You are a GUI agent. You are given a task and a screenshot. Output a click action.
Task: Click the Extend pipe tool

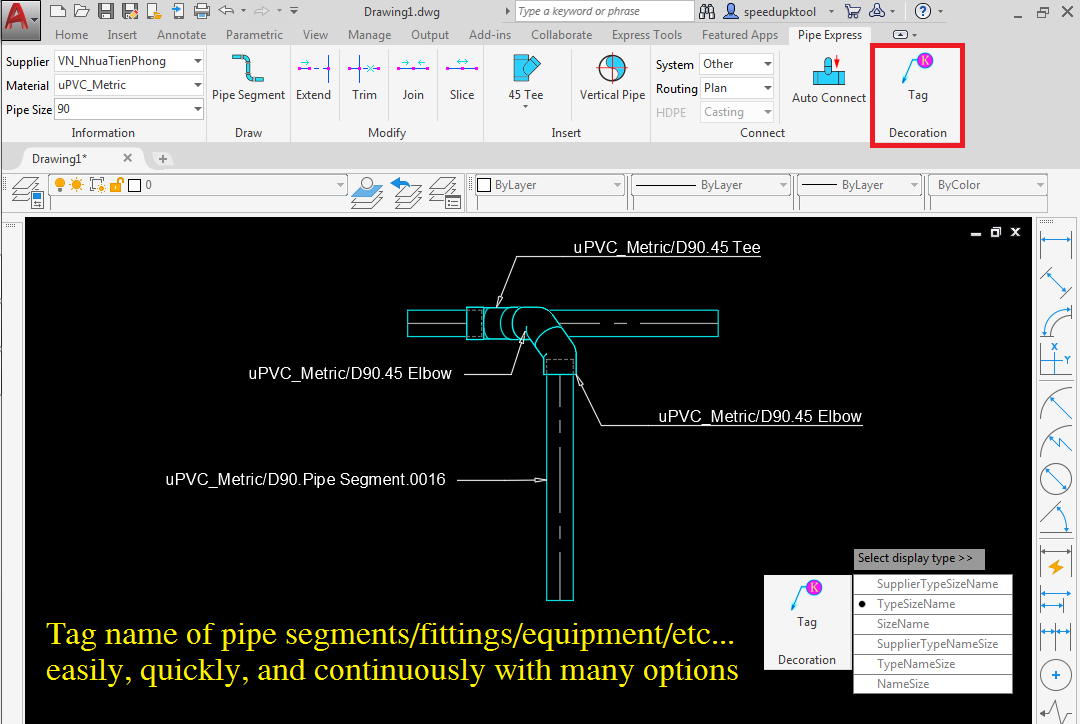[x=313, y=77]
